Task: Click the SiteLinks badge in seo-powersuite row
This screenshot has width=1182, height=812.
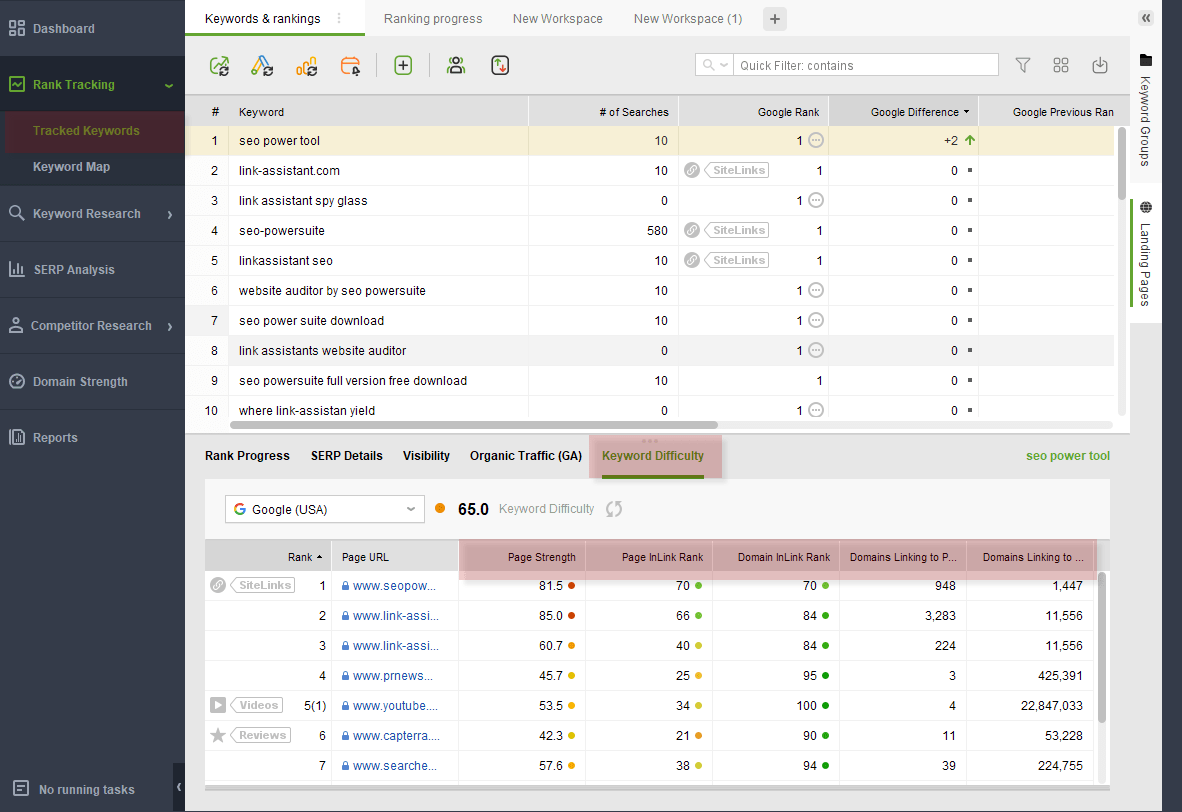Action: click(x=738, y=231)
